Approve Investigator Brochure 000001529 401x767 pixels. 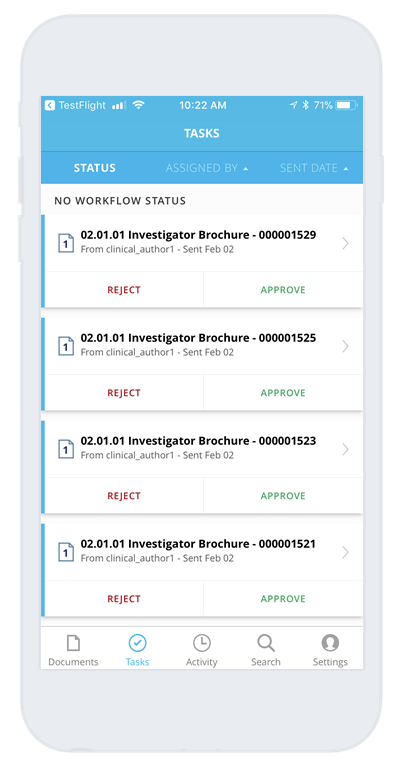[x=283, y=290]
